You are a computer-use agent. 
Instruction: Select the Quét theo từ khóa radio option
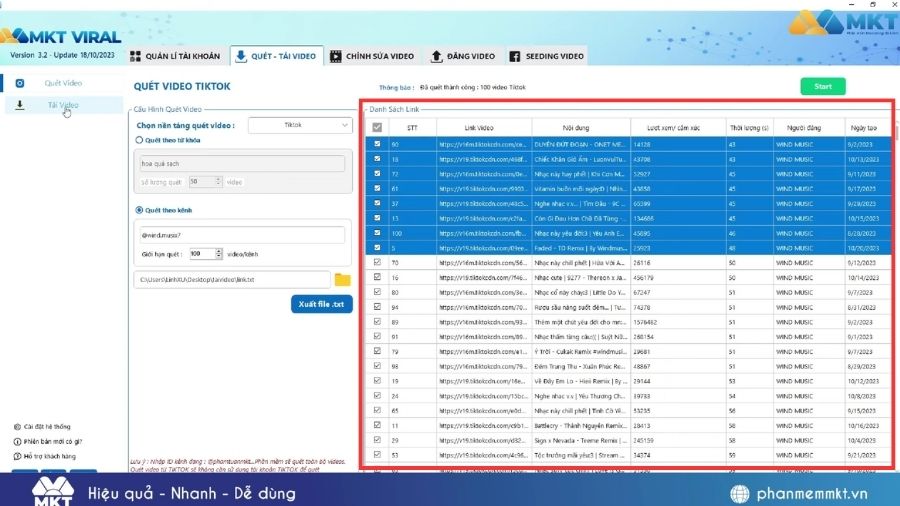[x=139, y=140]
